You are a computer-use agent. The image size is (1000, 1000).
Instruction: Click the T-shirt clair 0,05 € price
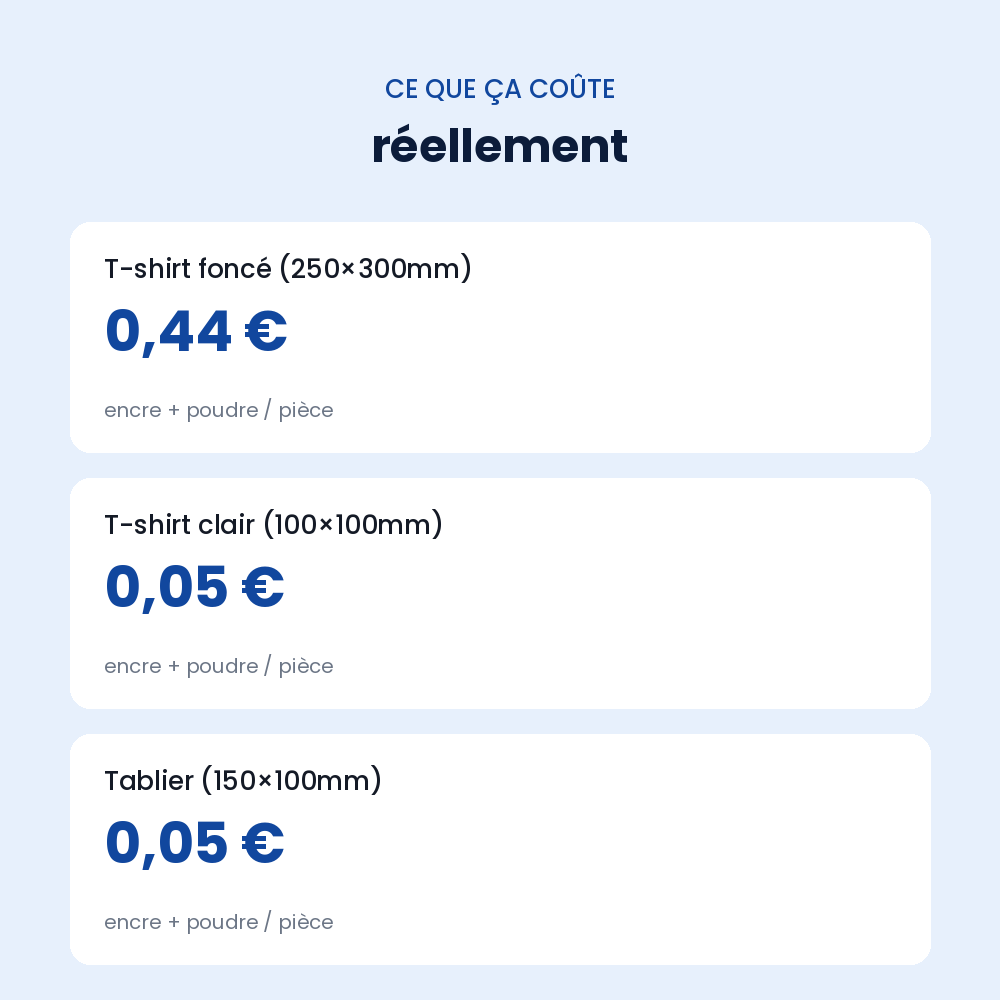(195, 587)
